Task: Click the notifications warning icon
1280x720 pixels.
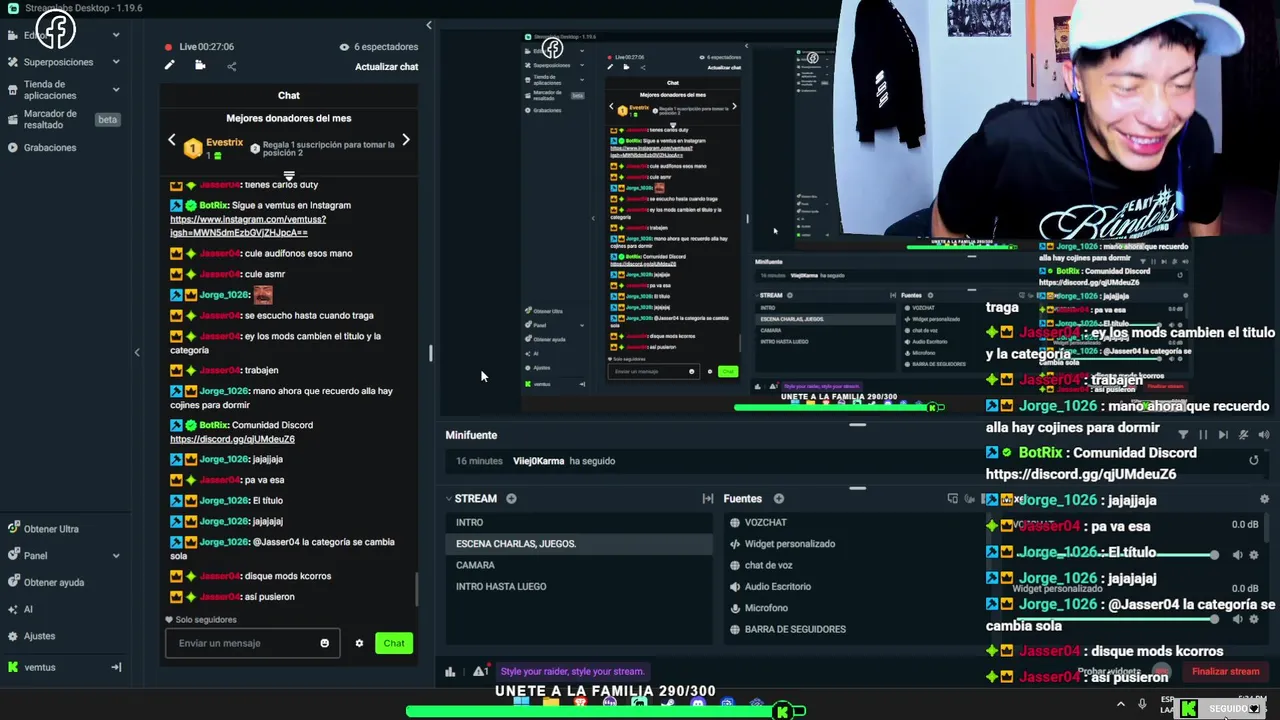Action: pyautogui.click(x=481, y=671)
